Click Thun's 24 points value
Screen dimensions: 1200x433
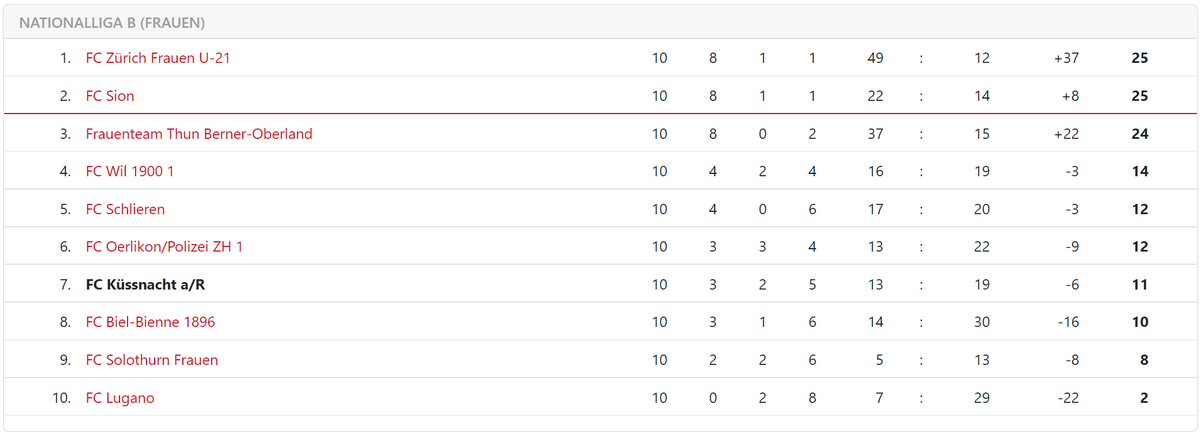[x=1139, y=134]
